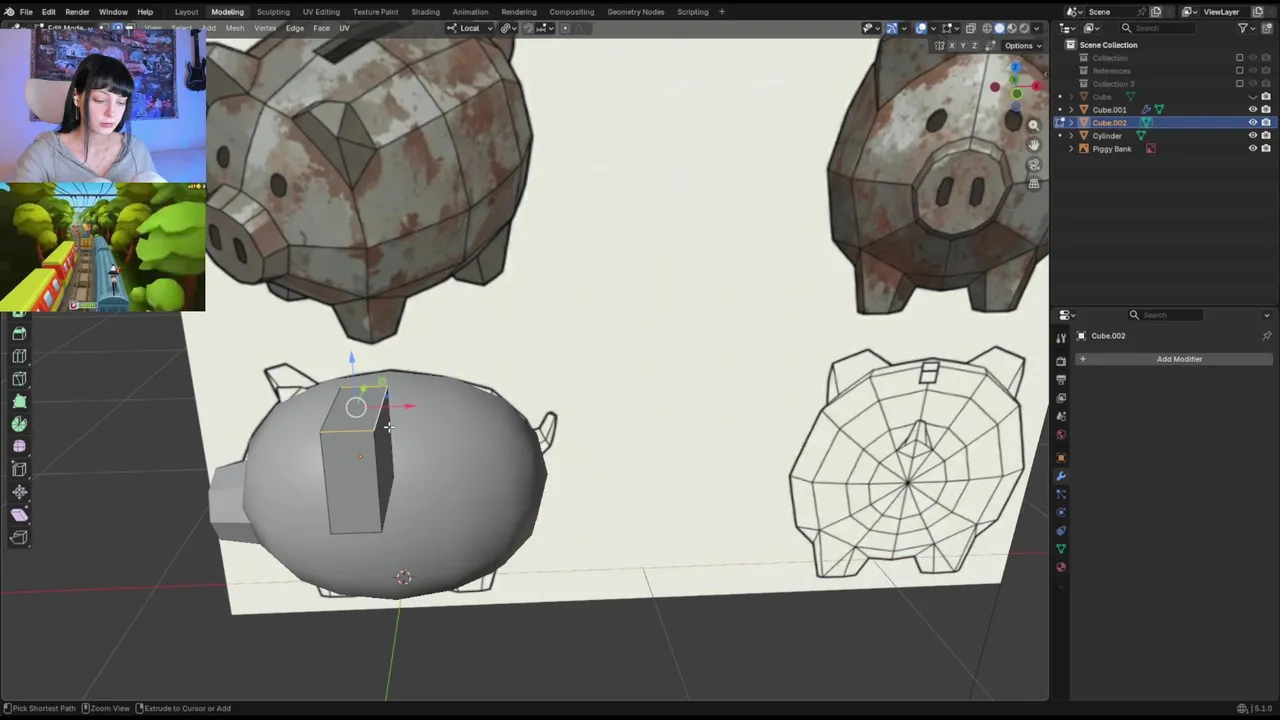Click the pan view hand icon
The image size is (1280, 720).
[x=1034, y=145]
